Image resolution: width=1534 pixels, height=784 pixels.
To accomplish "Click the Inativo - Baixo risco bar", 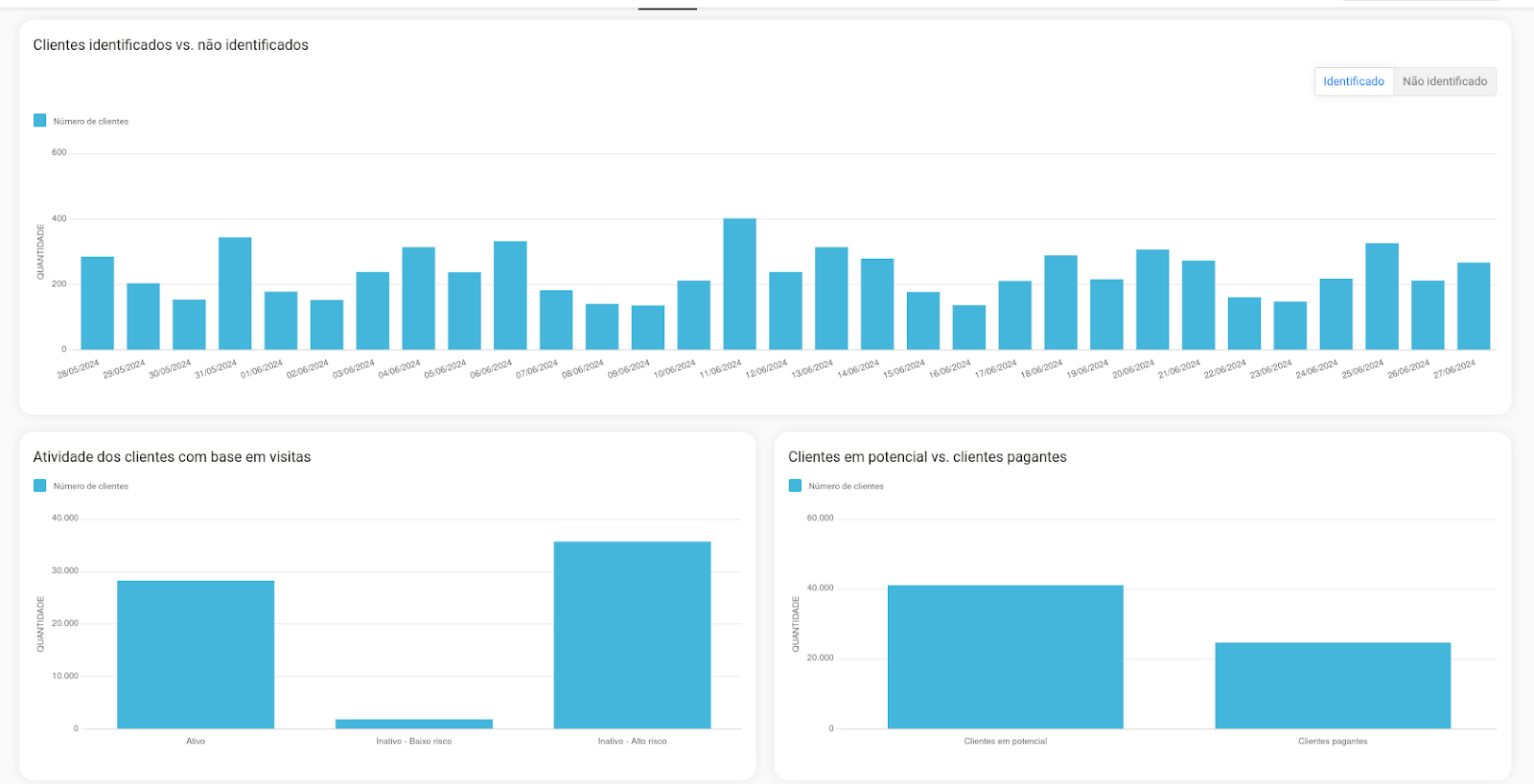I will [414, 724].
